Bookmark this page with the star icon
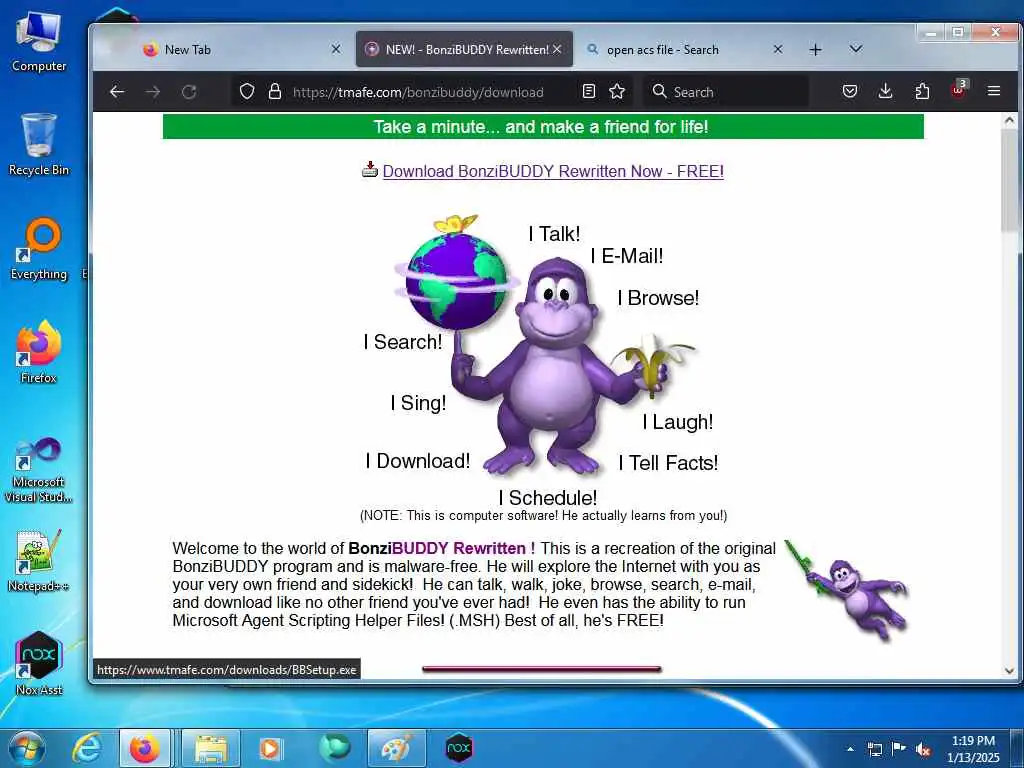This screenshot has width=1024, height=768. [x=617, y=91]
